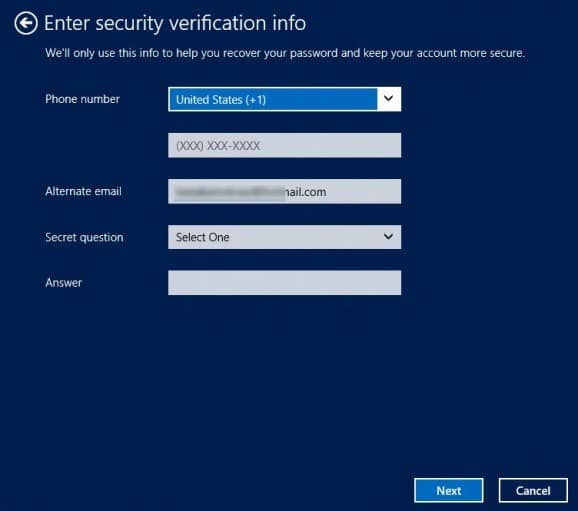Click the password recovery description sentence

click(x=285, y=53)
